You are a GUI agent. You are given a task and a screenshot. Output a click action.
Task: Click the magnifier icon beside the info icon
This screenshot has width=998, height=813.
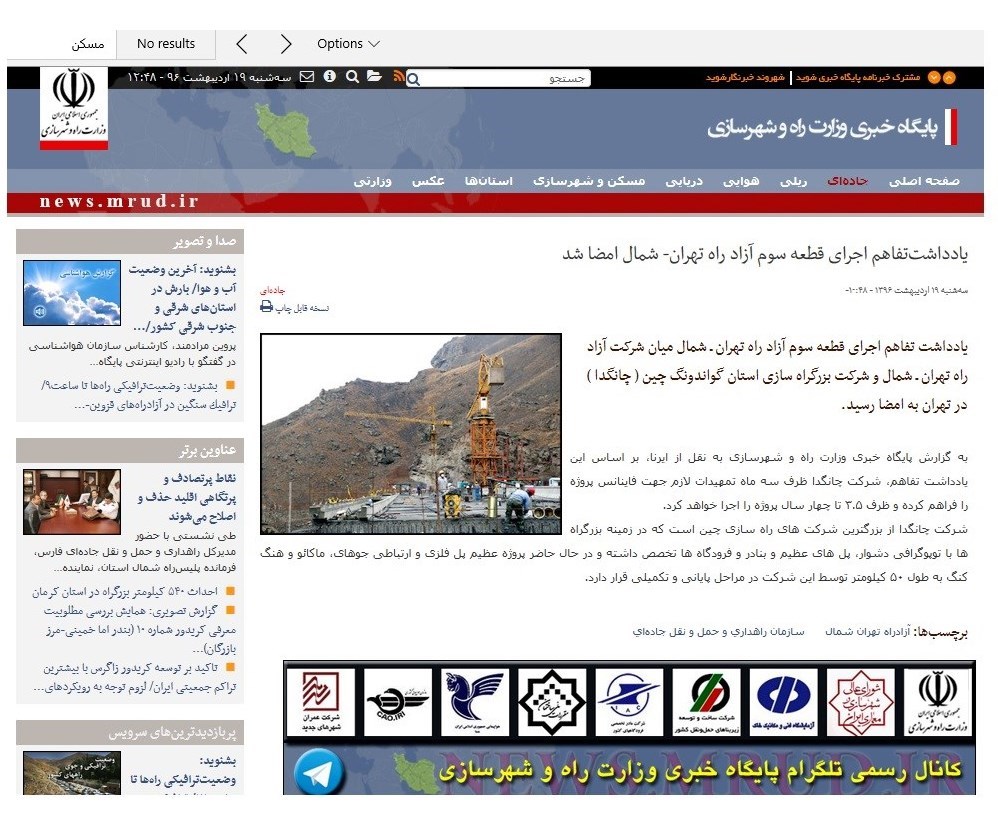coord(352,77)
